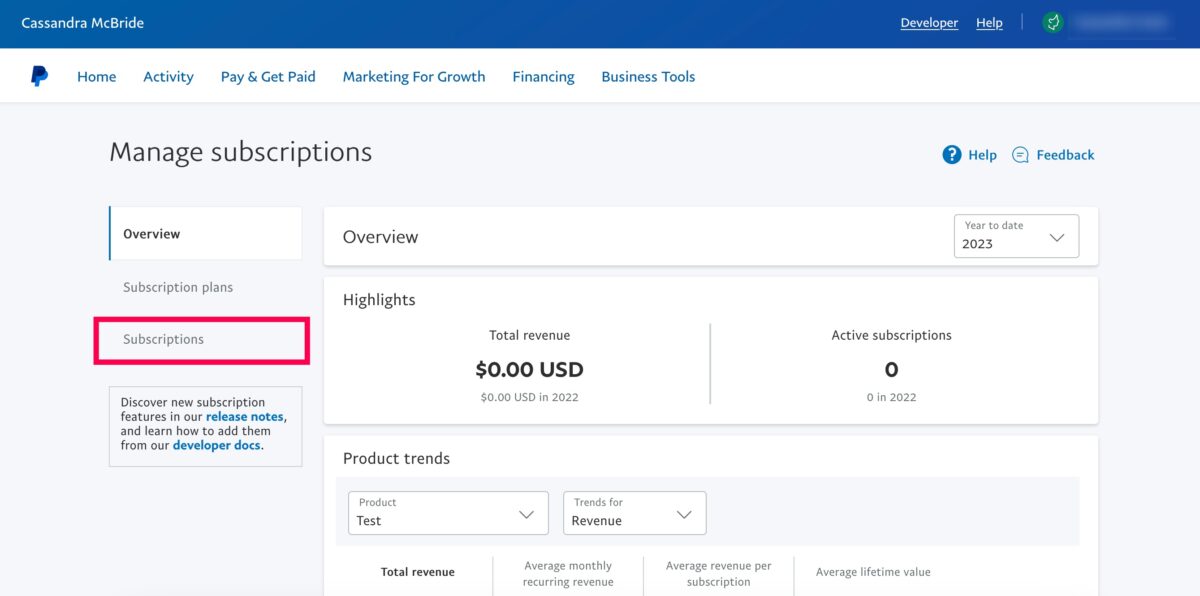The width and height of the screenshot is (1200, 596).
Task: Open the Business Tools menu
Action: (648, 76)
